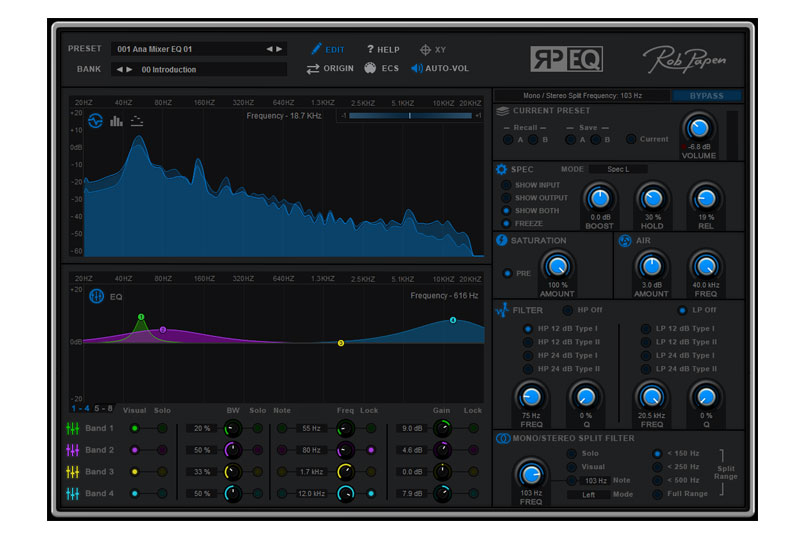Click the VOLUME knob

pyautogui.click(x=699, y=128)
